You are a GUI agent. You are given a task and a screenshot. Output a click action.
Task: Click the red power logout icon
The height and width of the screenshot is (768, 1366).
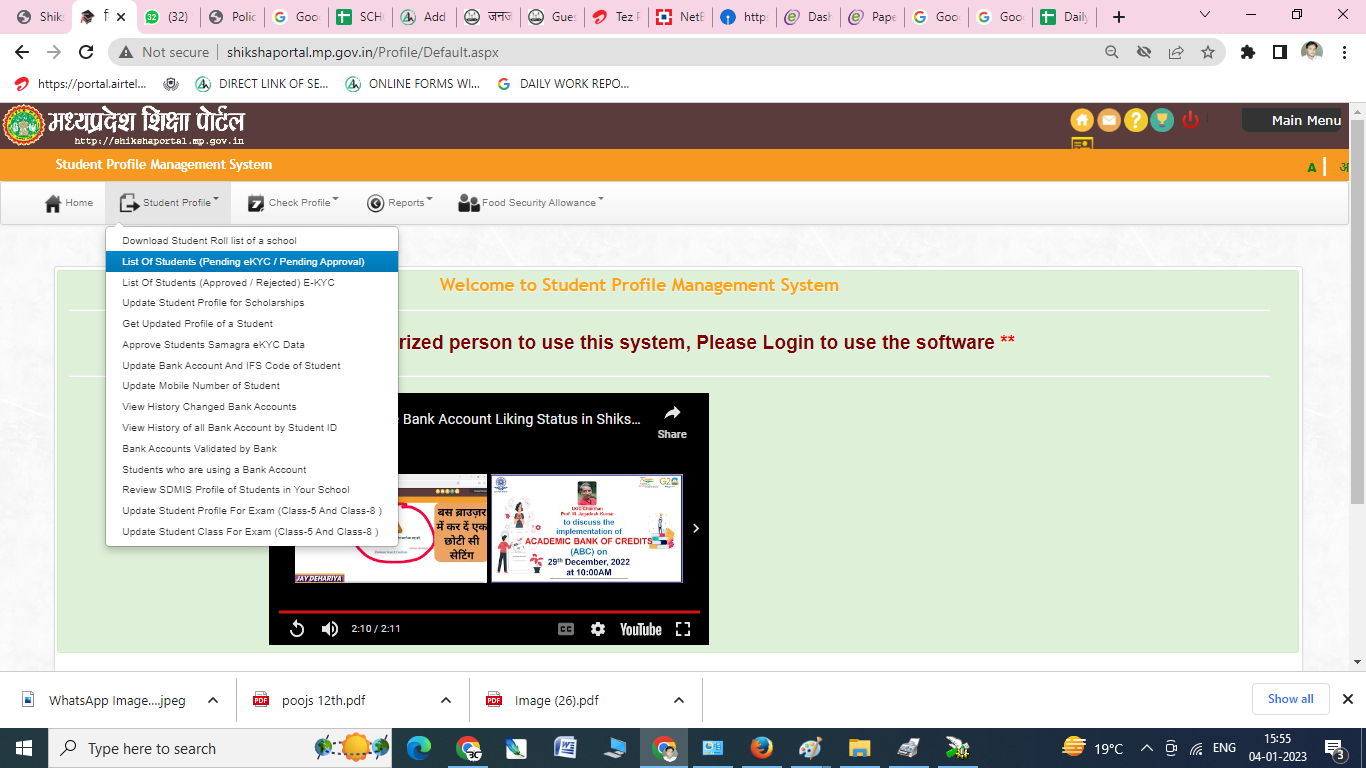pos(1190,120)
